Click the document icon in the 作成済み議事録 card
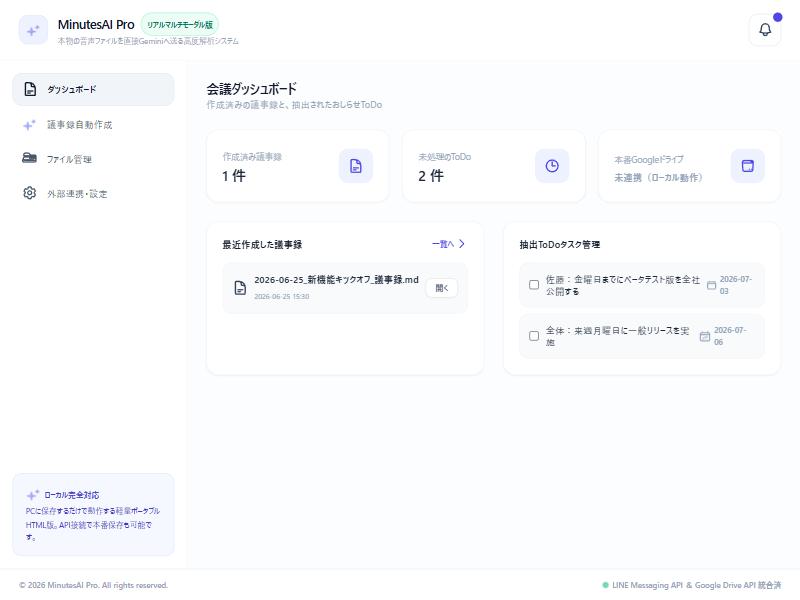Viewport: 800px width, 600px height. pos(356,166)
